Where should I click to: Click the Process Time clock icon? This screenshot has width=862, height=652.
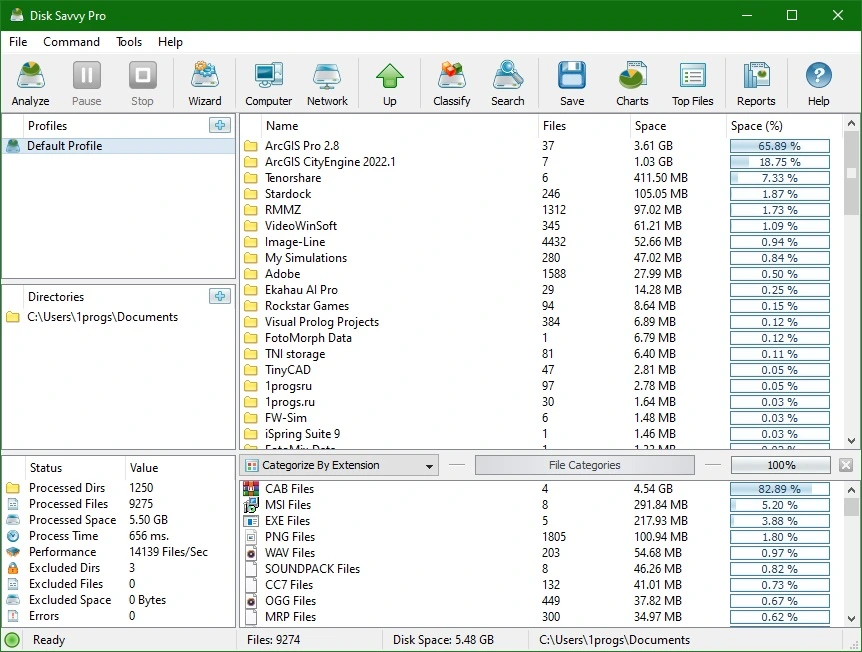(13, 536)
